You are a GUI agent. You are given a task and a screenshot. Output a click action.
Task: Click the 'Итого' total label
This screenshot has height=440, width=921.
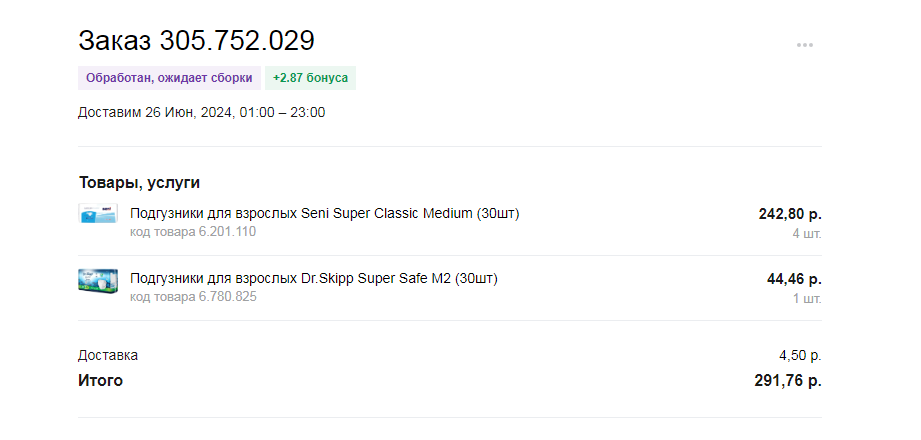100,380
